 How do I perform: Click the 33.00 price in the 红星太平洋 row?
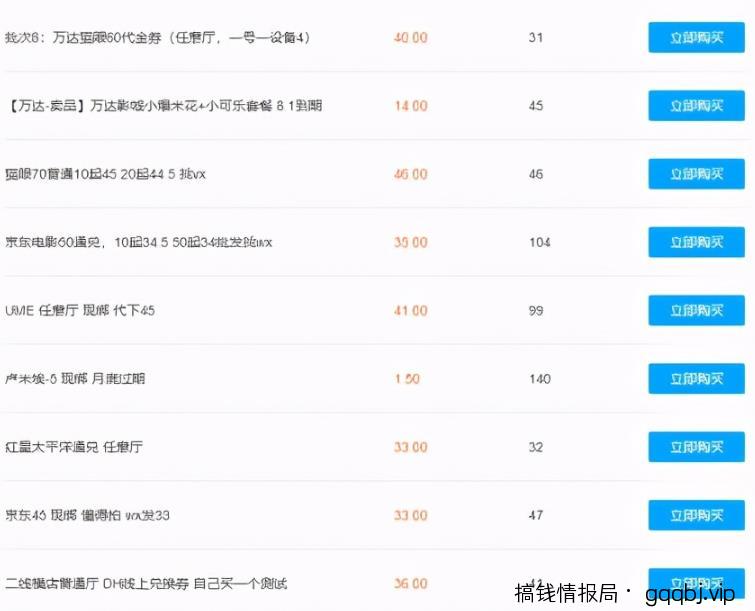[x=411, y=447]
